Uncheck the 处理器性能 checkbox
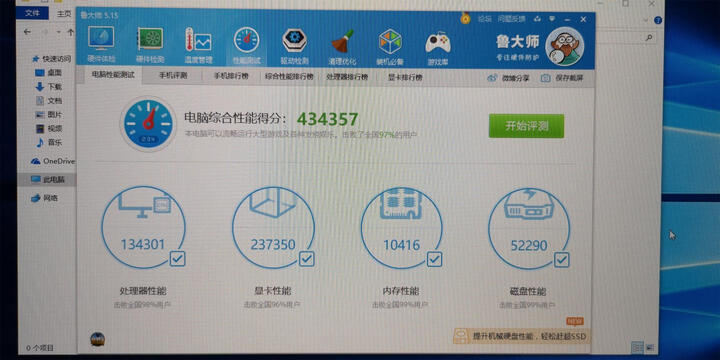Screen dimensions: 720x360 pyautogui.click(x=177, y=259)
